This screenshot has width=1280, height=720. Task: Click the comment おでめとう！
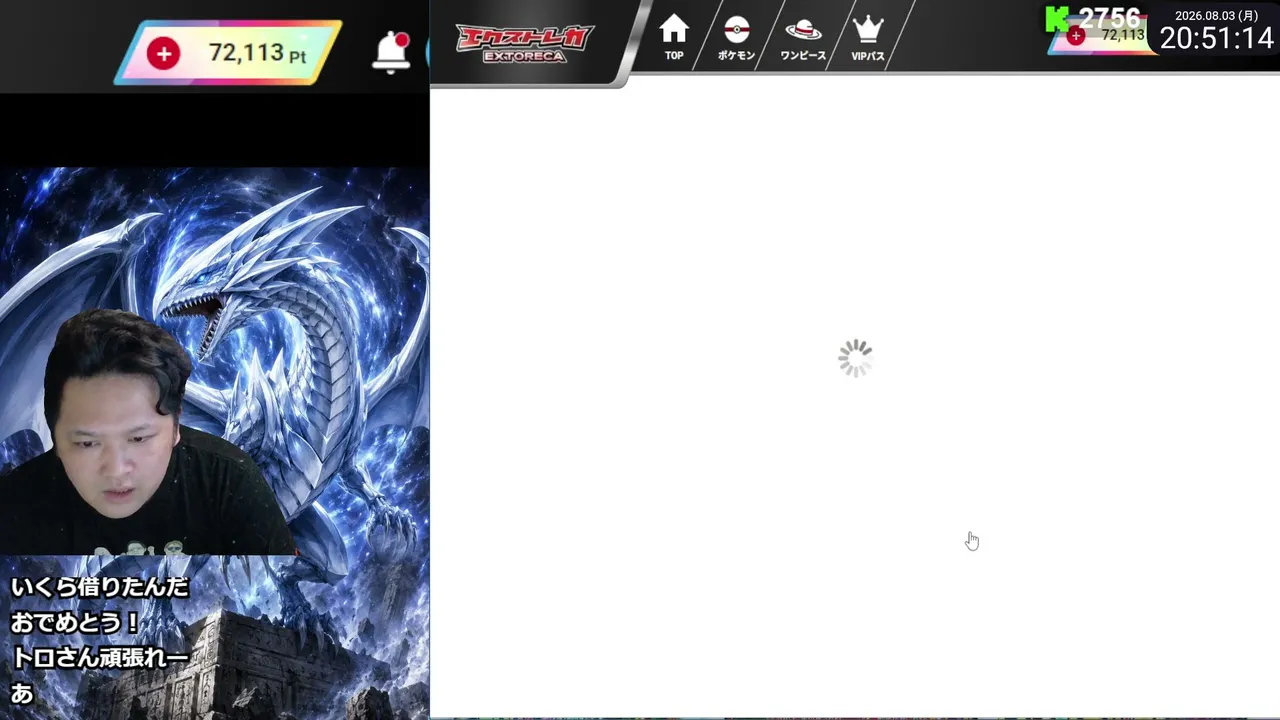tap(75, 622)
